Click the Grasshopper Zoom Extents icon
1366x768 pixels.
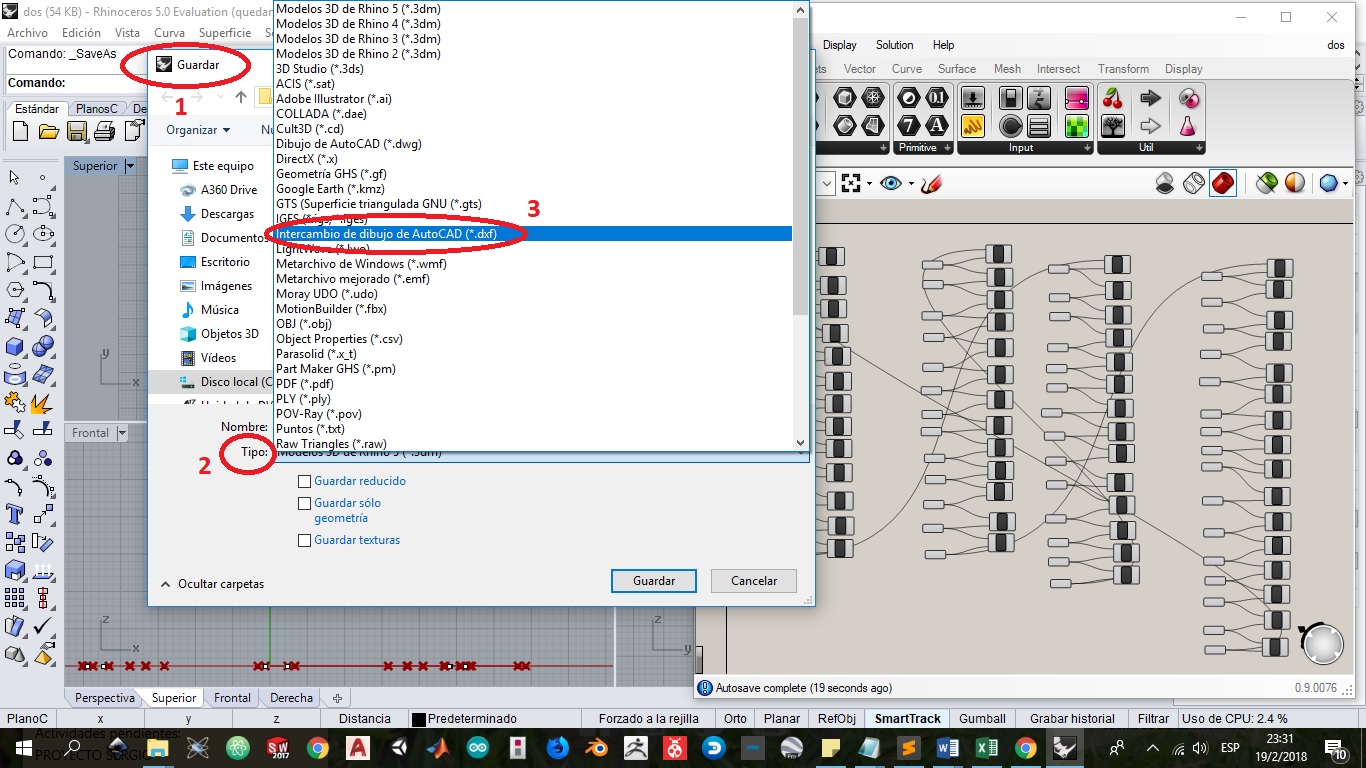coord(851,184)
